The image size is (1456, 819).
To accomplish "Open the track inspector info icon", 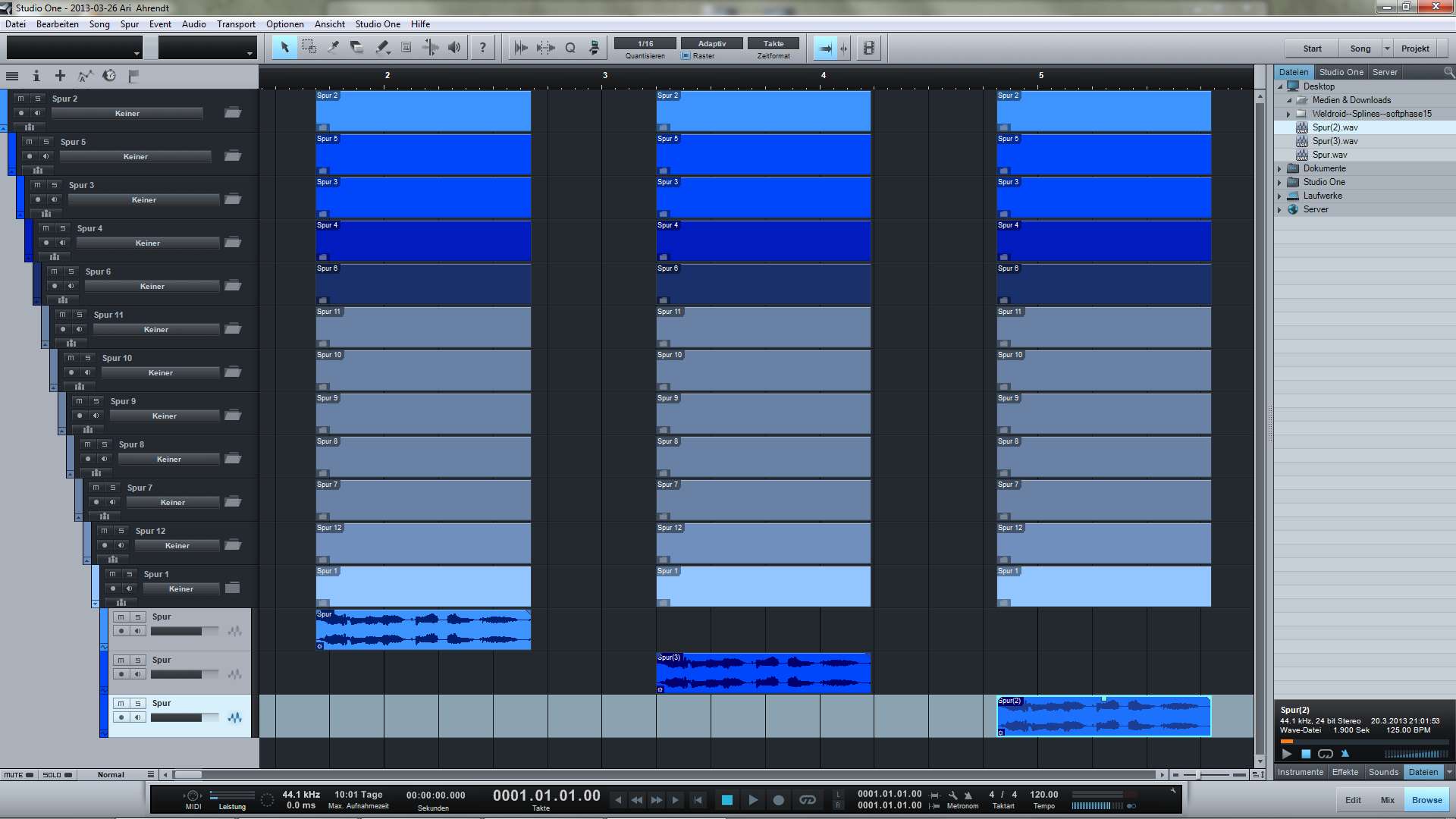I will point(36,76).
